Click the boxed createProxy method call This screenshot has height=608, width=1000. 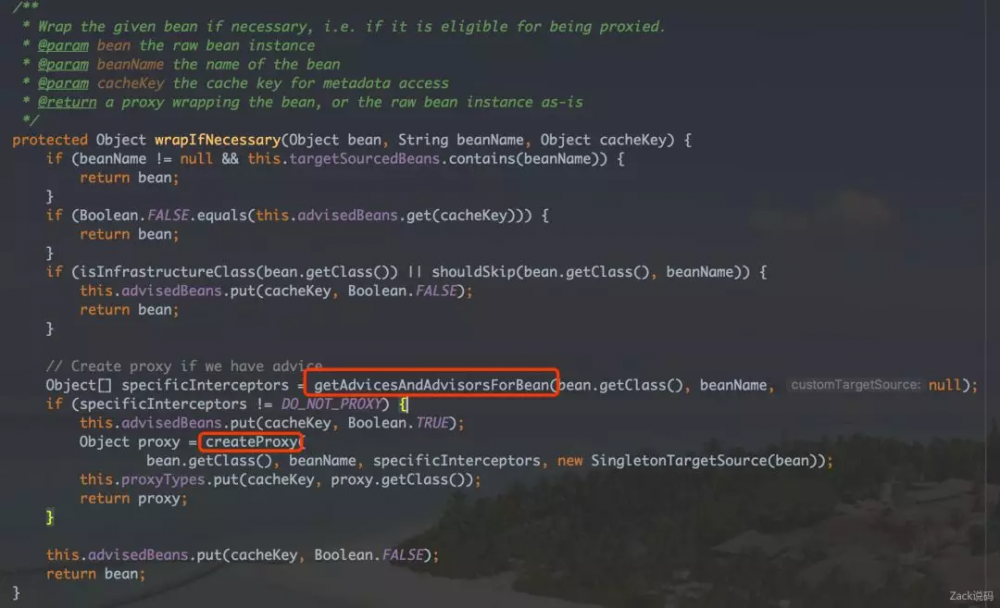(252, 441)
